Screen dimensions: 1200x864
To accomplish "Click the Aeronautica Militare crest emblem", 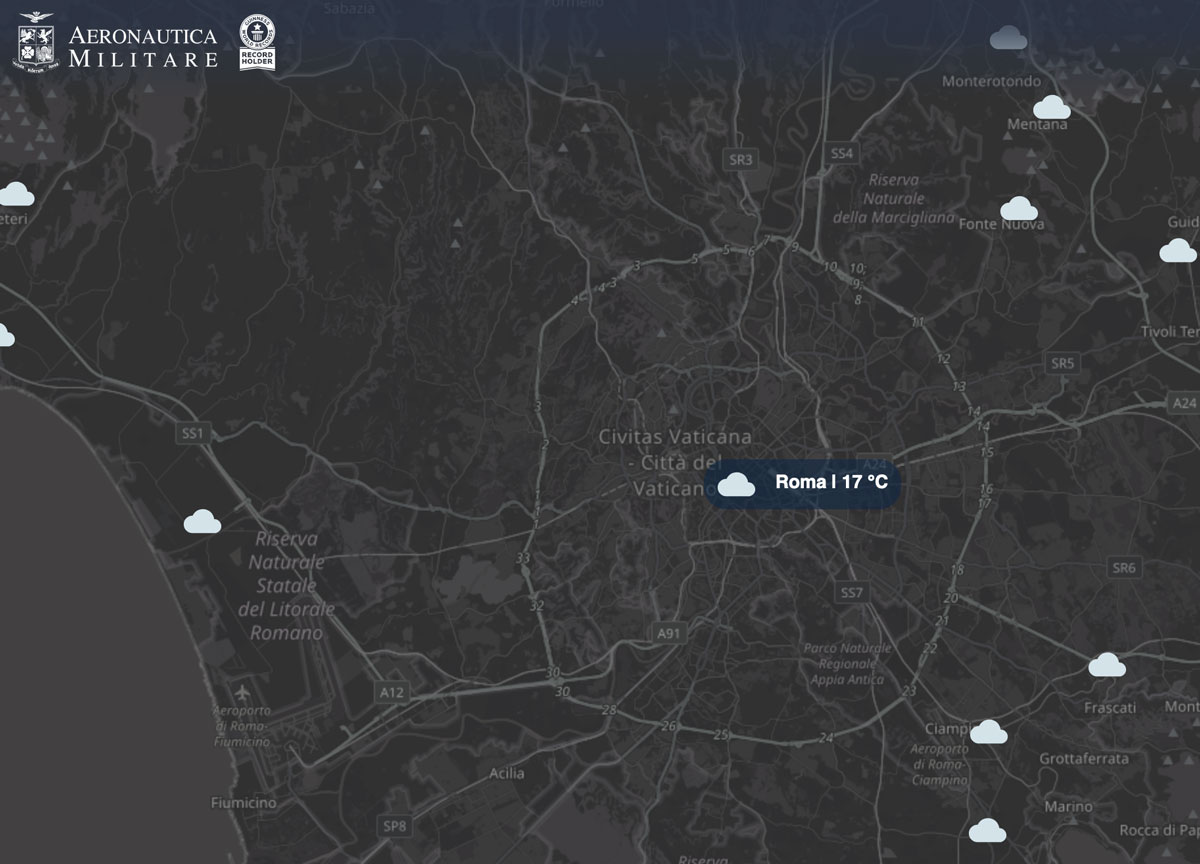I will pos(36,41).
